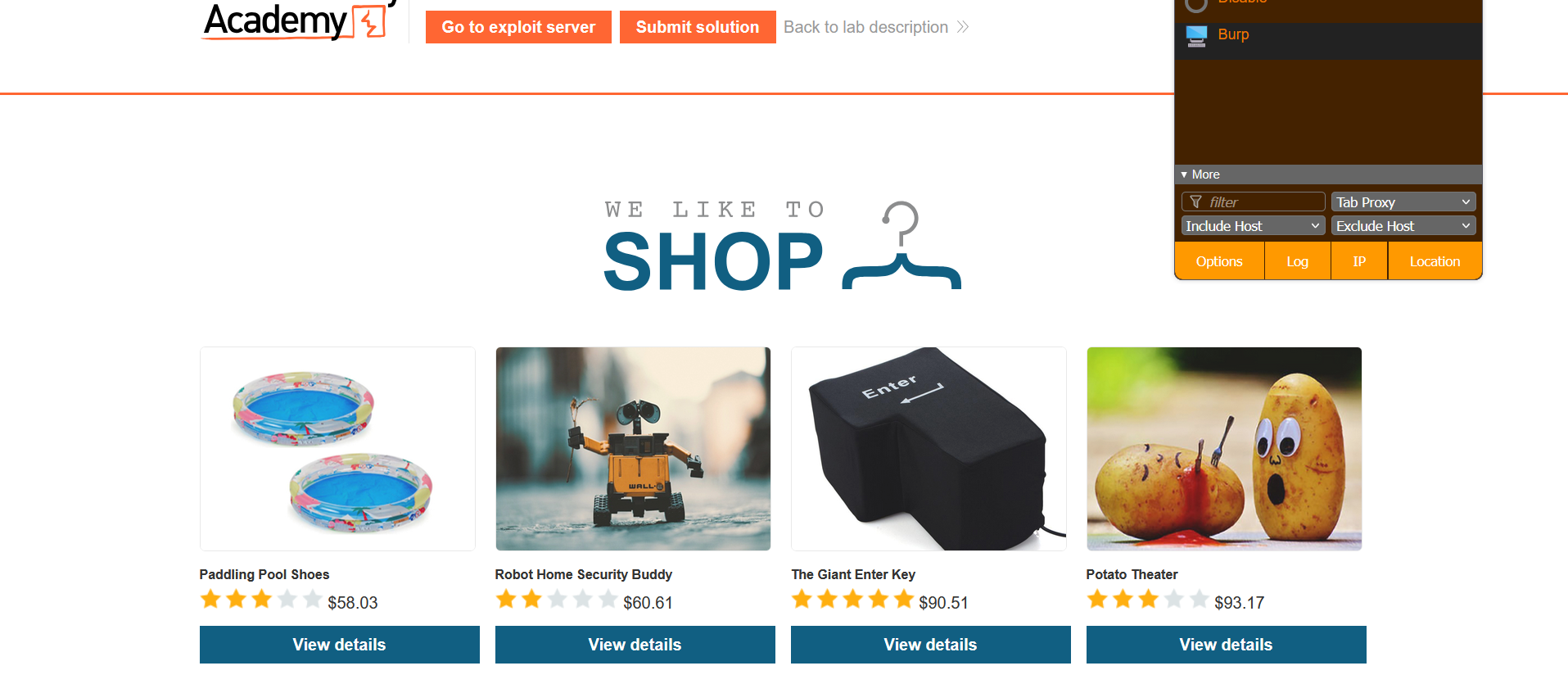The width and height of the screenshot is (1568, 693).
Task: Click the Potato Theater product photo
Action: coord(1224,449)
